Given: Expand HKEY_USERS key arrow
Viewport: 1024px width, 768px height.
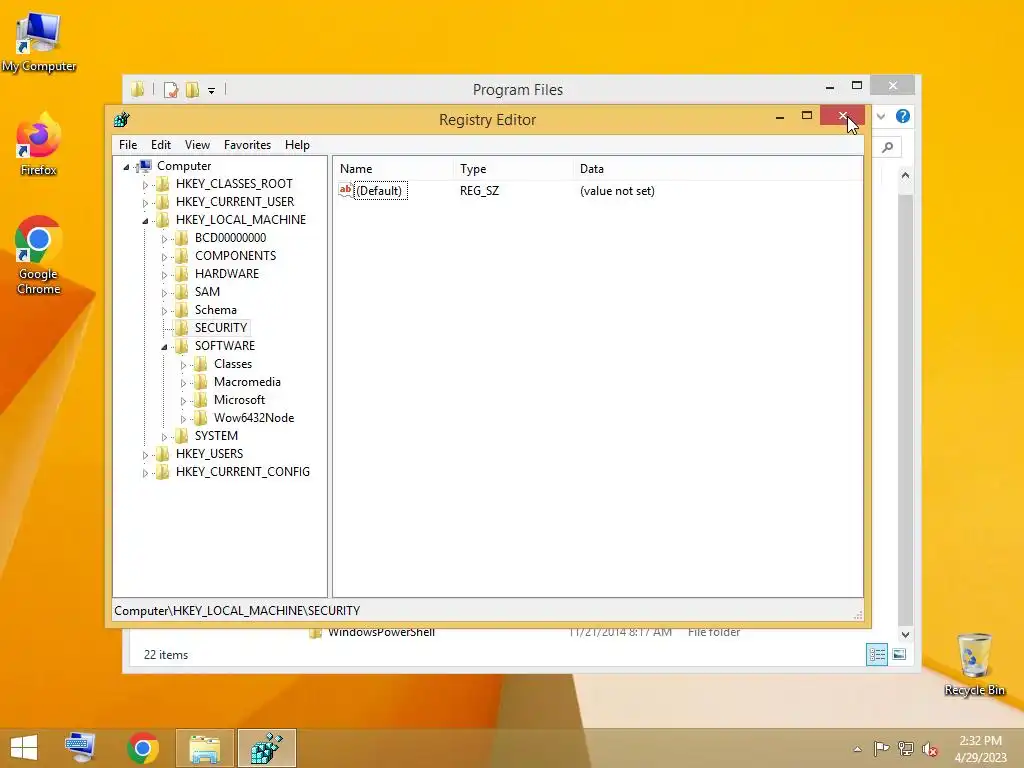Looking at the screenshot, I should coord(145,455).
